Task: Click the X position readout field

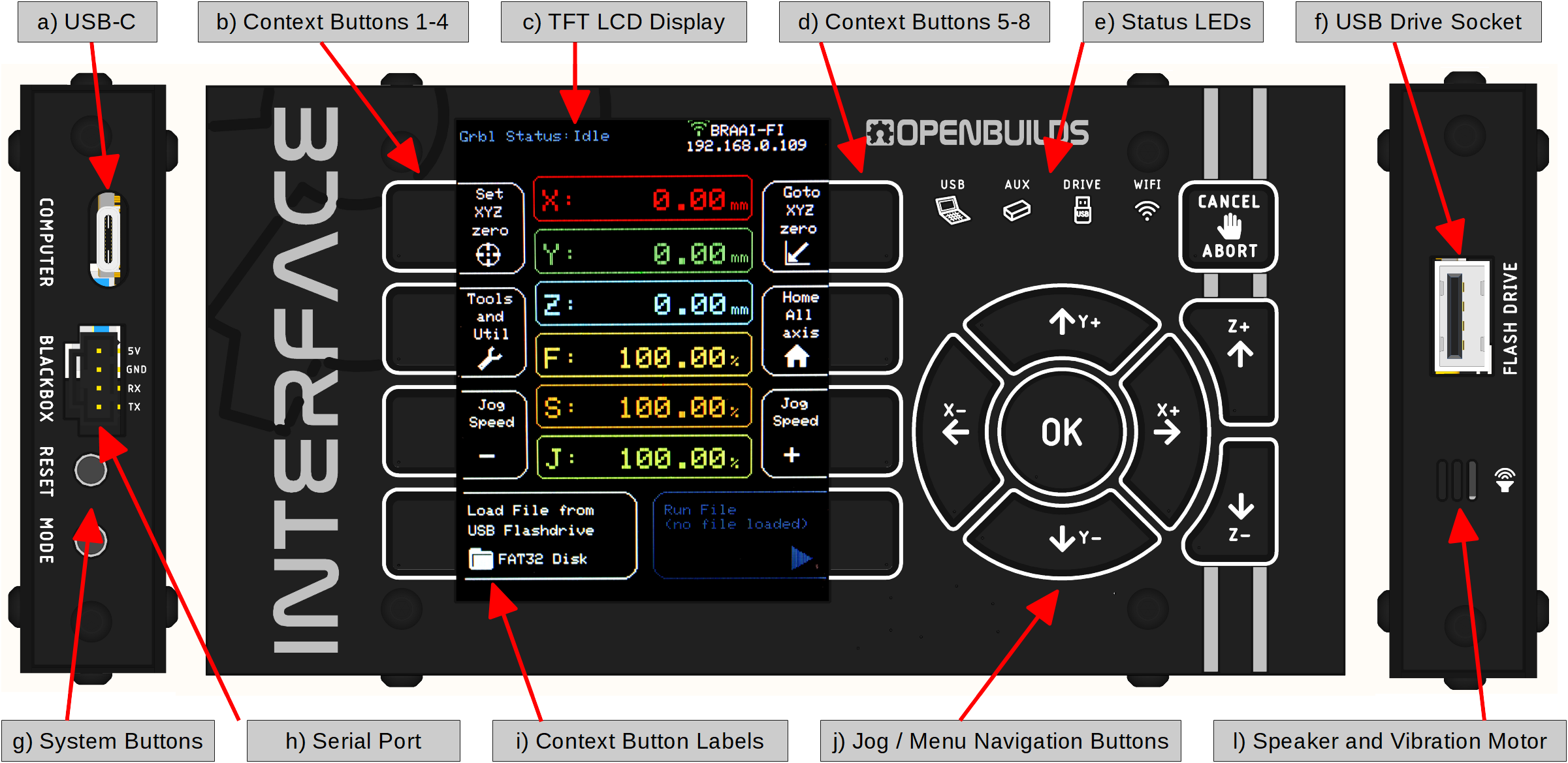Action: point(643,199)
